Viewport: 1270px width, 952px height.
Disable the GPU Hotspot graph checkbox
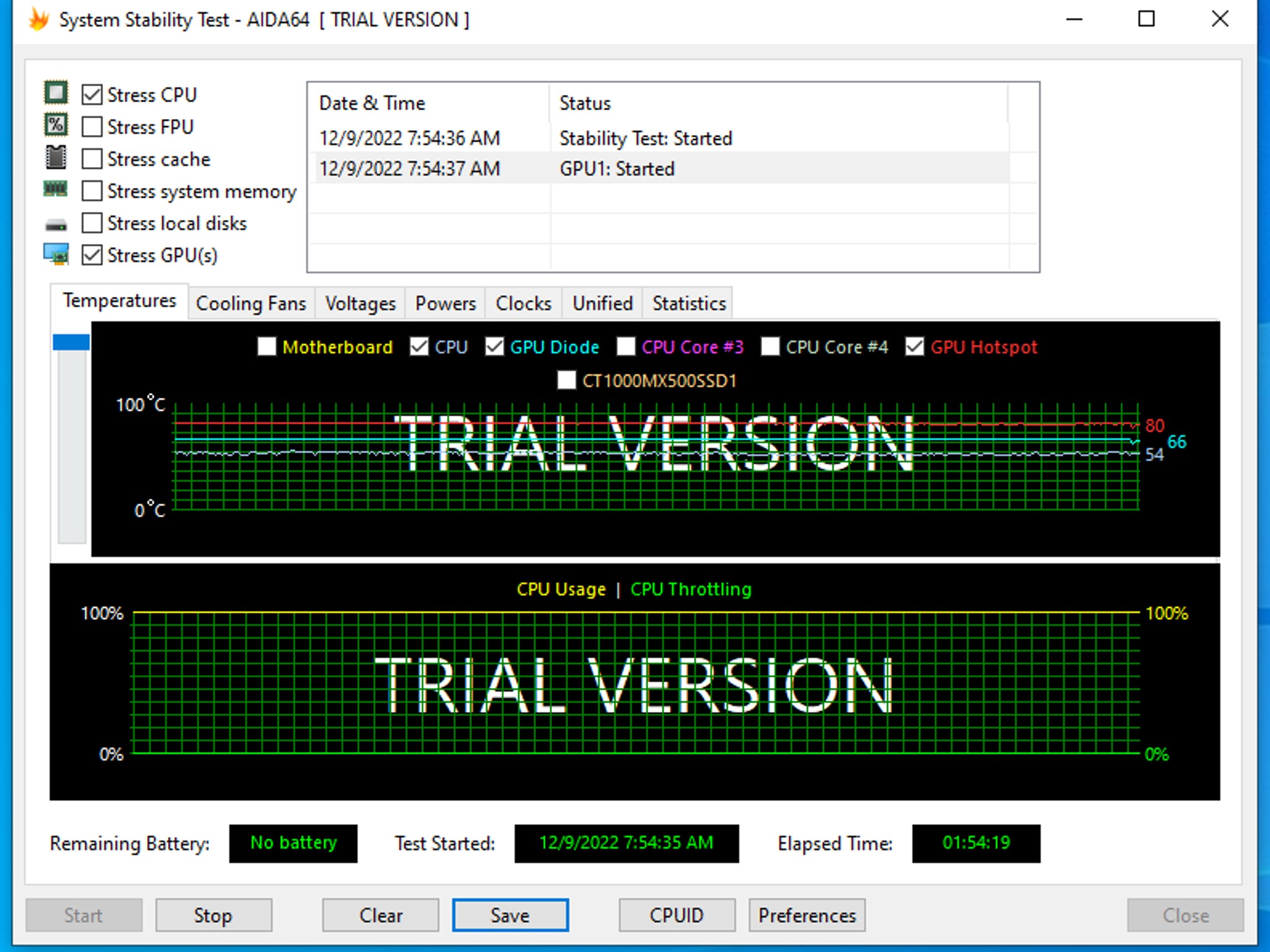(914, 347)
